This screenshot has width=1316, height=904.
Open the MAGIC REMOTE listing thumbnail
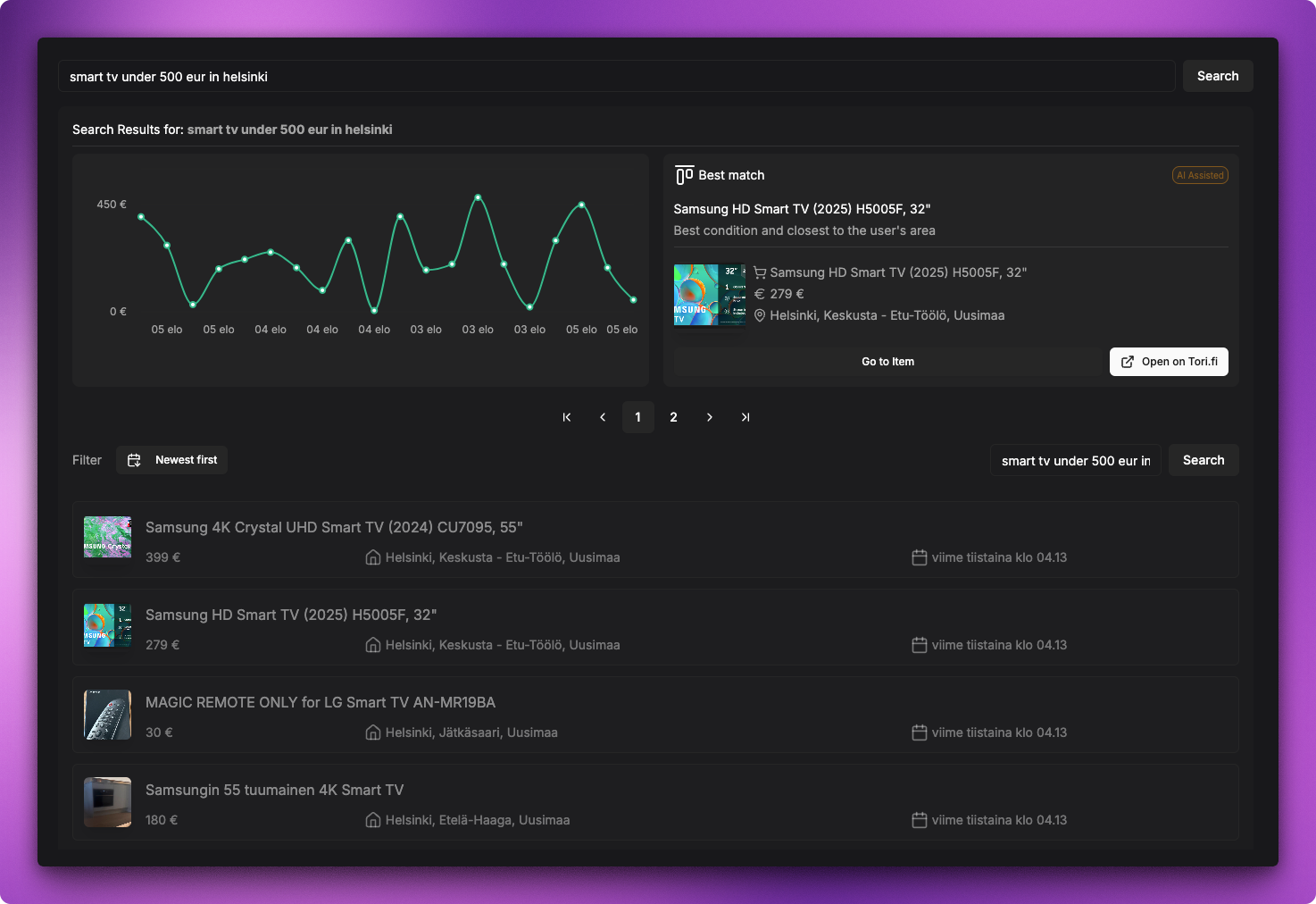pyautogui.click(x=107, y=715)
